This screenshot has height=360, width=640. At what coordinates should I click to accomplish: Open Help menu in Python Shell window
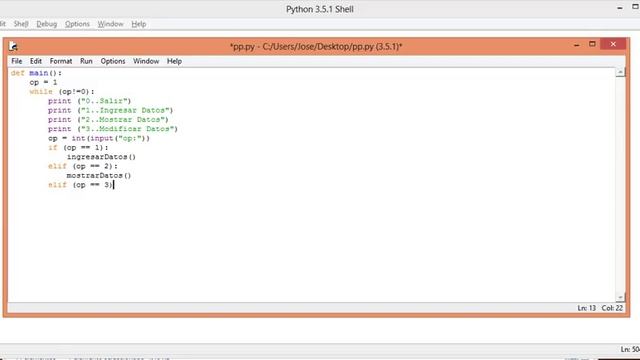point(139,24)
